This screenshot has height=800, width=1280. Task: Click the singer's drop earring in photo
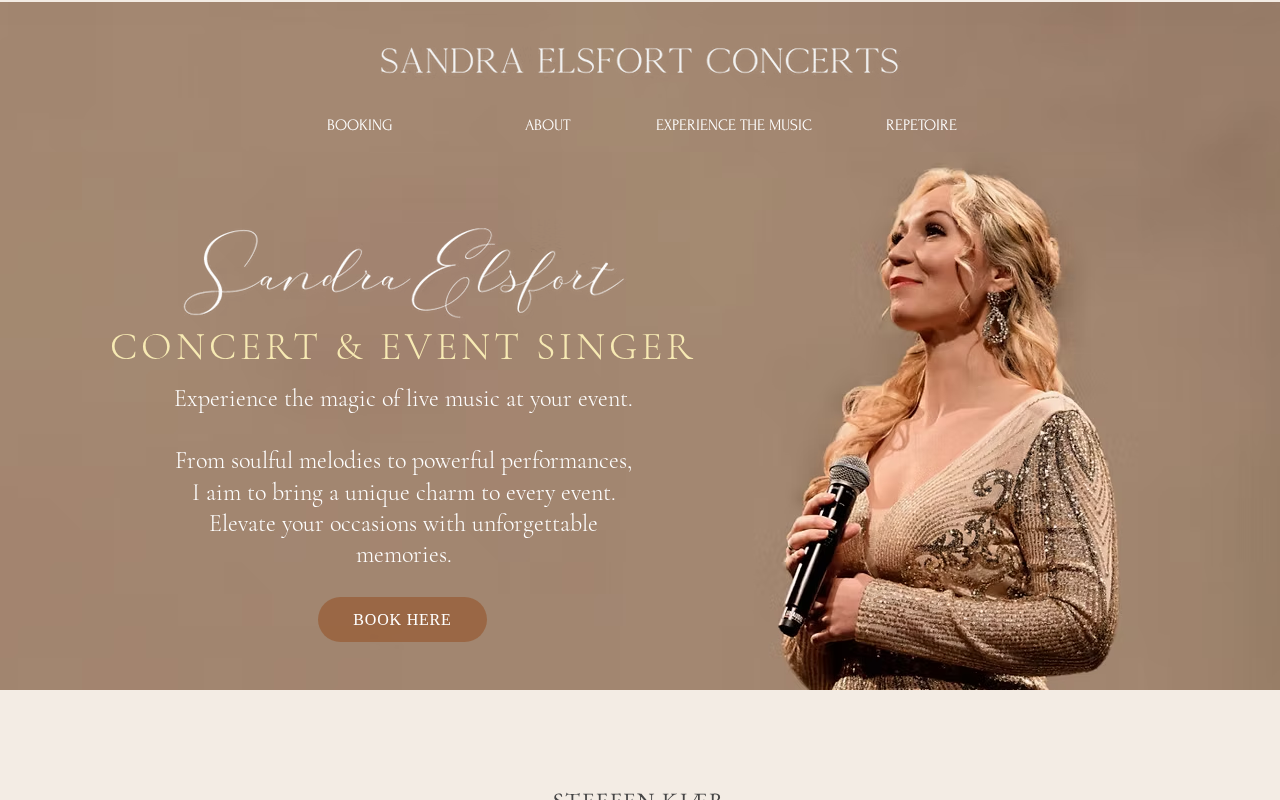pos(995,318)
